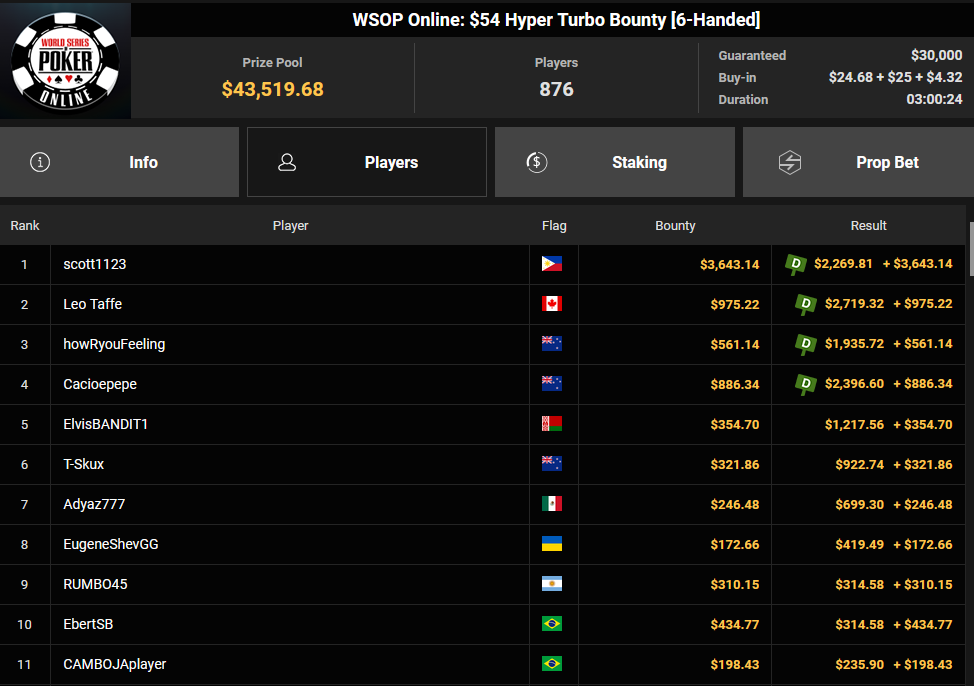Click the bounty $561.14 in the Bounty column
Image resolution: width=974 pixels, height=686 pixels.
tap(735, 344)
